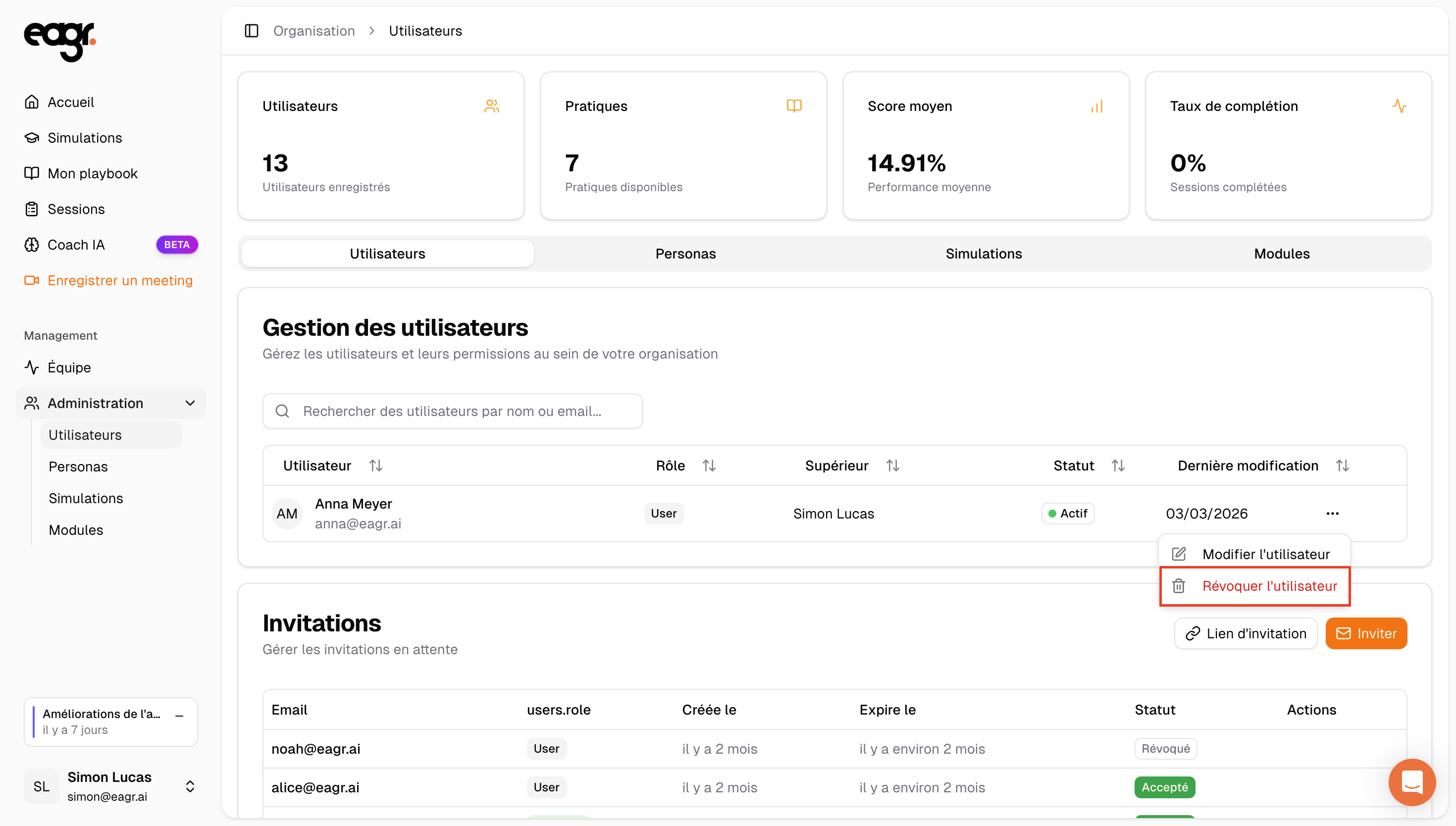Viewport: 1456px width, 826px height.
Task: Sort by Dernière modification column
Action: (x=1342, y=466)
